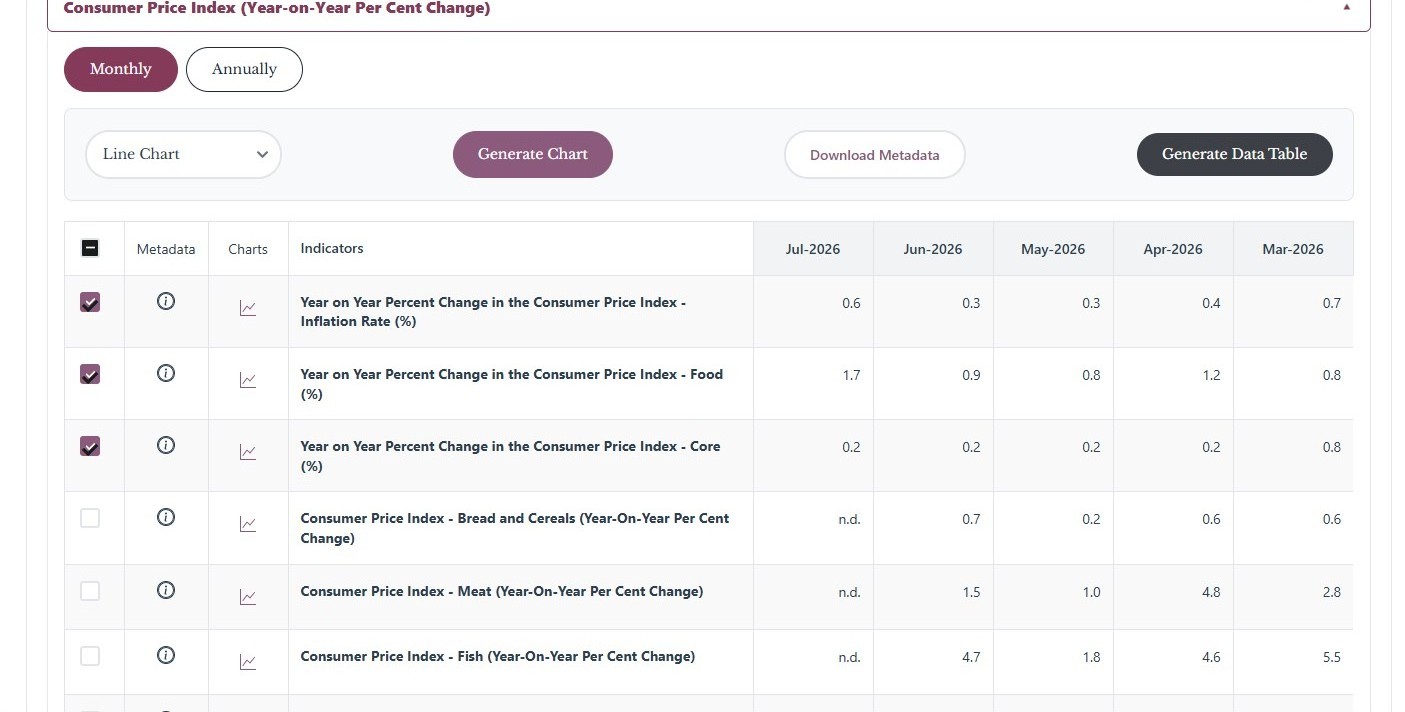
Task: Uncheck the CPI Core row checkbox
Action: [x=90, y=446]
